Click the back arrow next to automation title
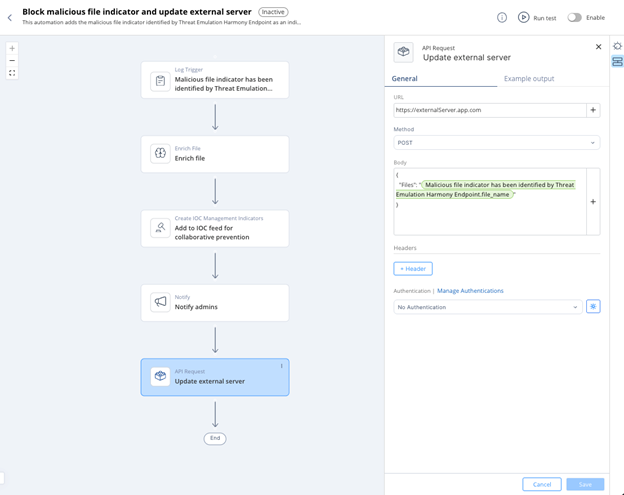Image resolution: width=624 pixels, height=495 pixels. coord(10,17)
